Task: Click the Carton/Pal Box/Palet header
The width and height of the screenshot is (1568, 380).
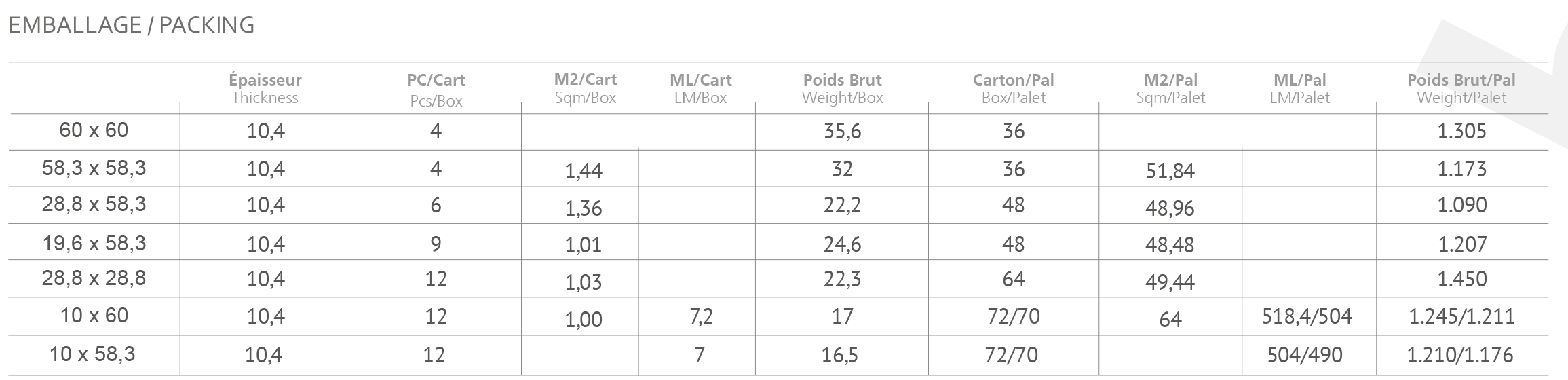Action: (x=1014, y=89)
